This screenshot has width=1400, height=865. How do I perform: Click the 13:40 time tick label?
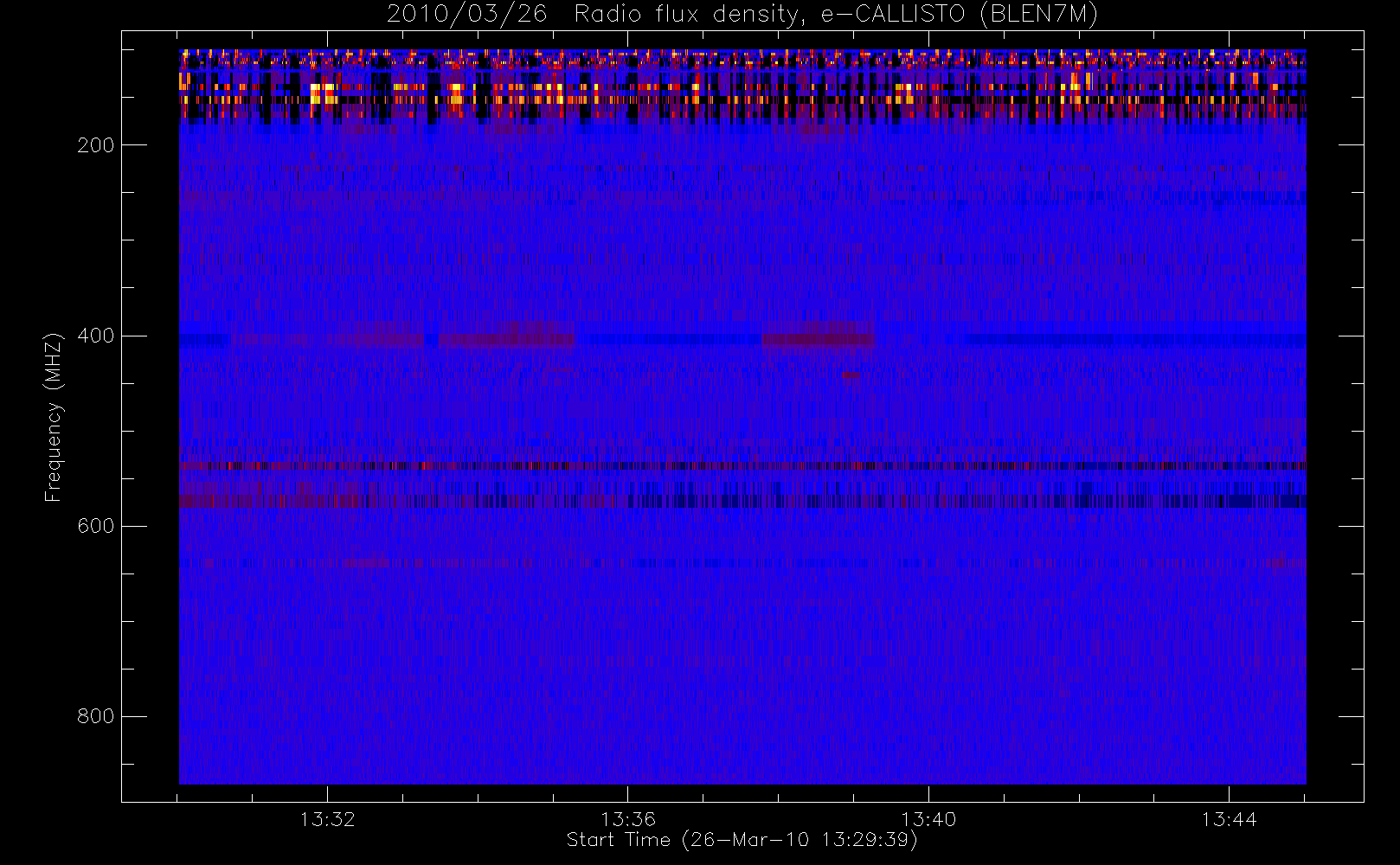(x=928, y=819)
